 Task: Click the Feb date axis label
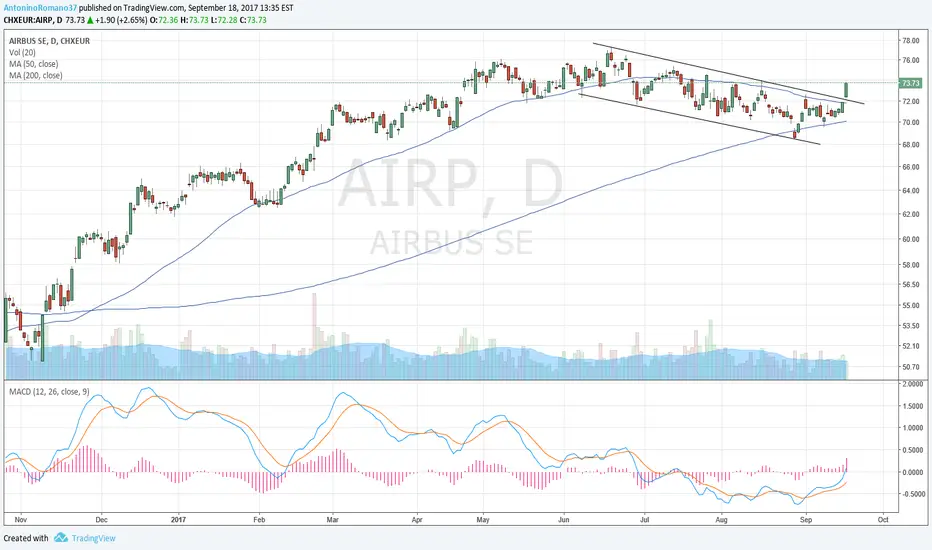pyautogui.click(x=259, y=520)
